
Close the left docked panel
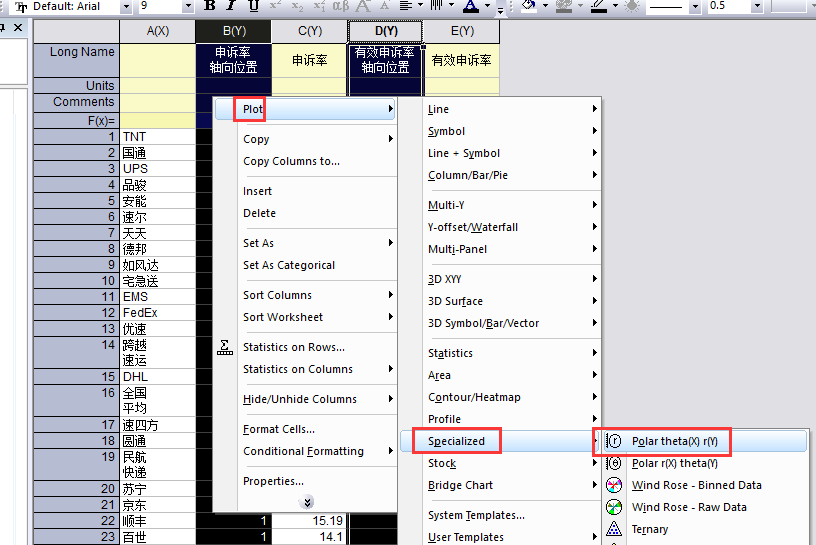[18, 28]
